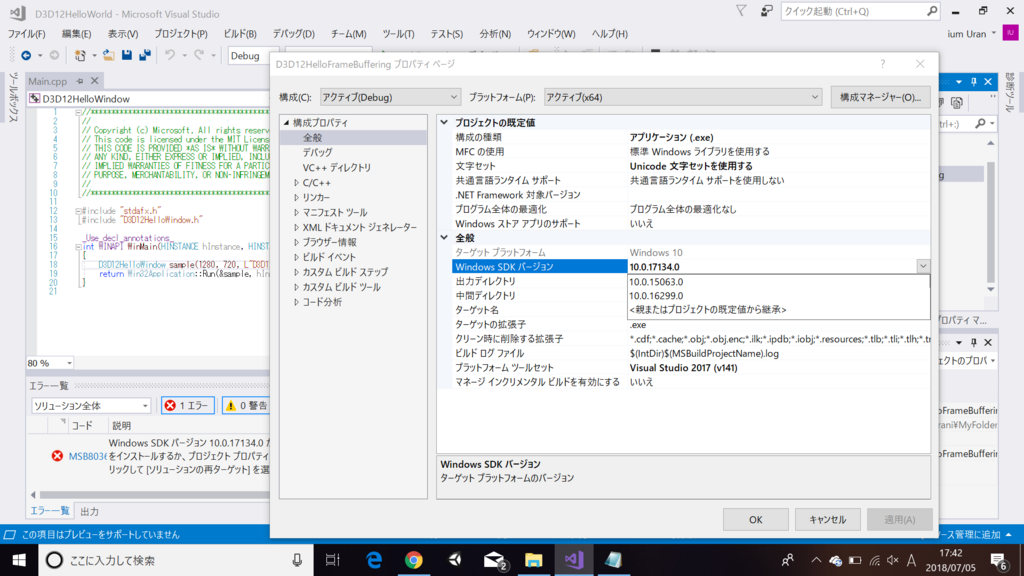Click the Navigate Backward toolbar arrow

tap(26, 56)
